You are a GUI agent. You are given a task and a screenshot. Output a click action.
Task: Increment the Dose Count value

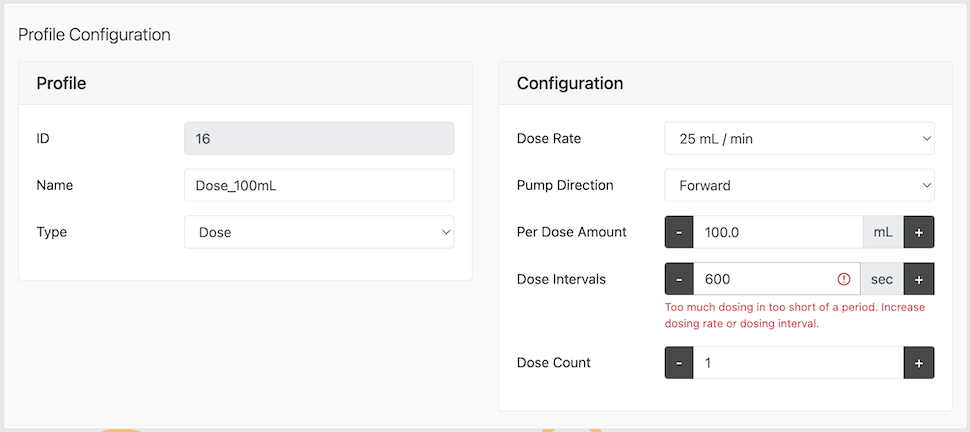pos(919,363)
